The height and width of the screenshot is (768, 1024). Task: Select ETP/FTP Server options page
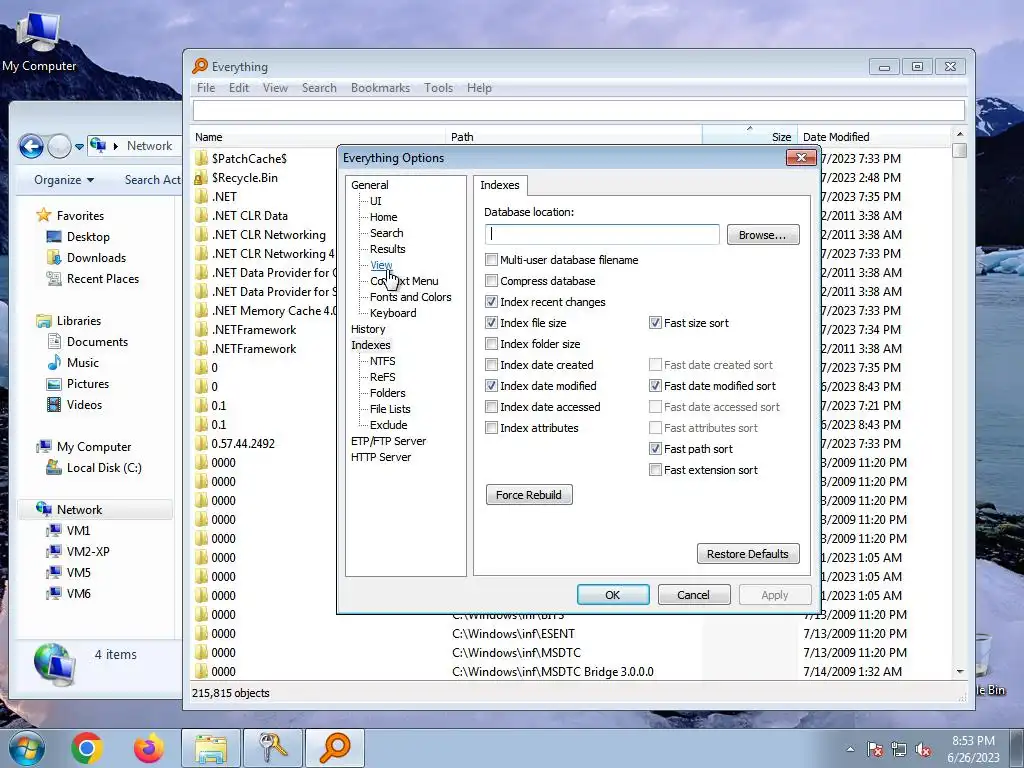(388, 441)
